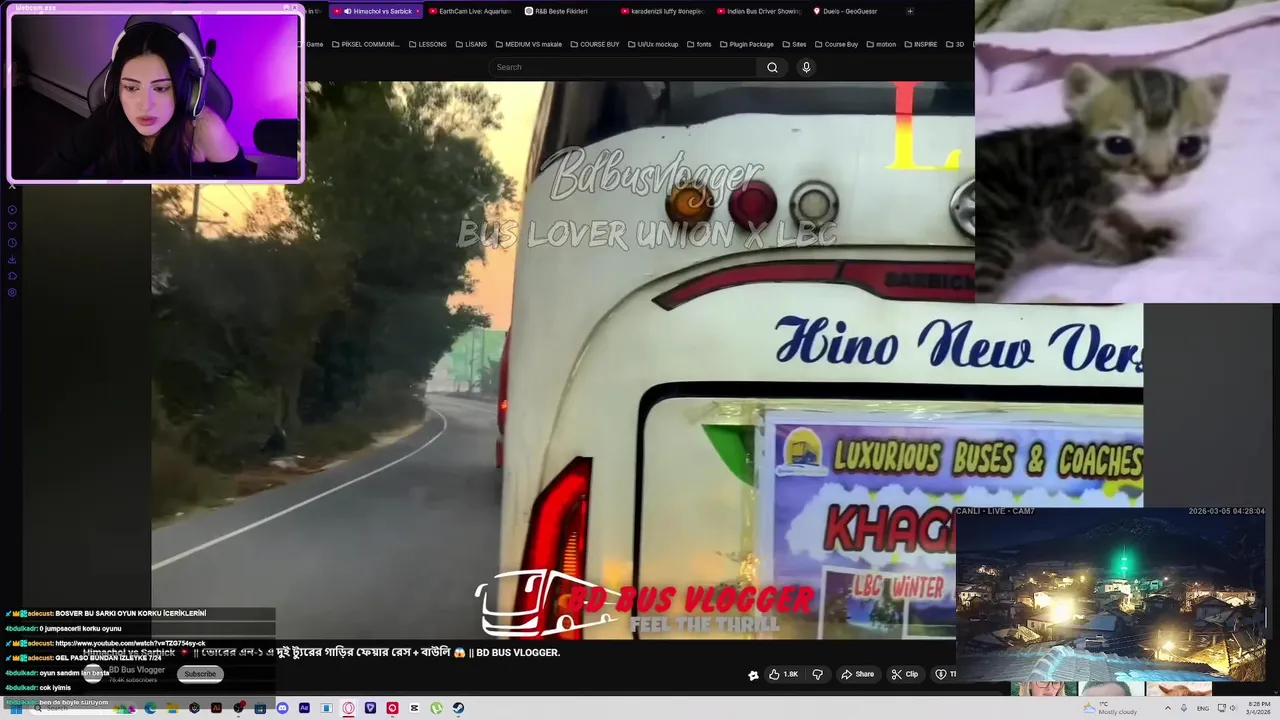Open After Effects from the taskbar
1280x720 pixels.
pyautogui.click(x=304, y=708)
